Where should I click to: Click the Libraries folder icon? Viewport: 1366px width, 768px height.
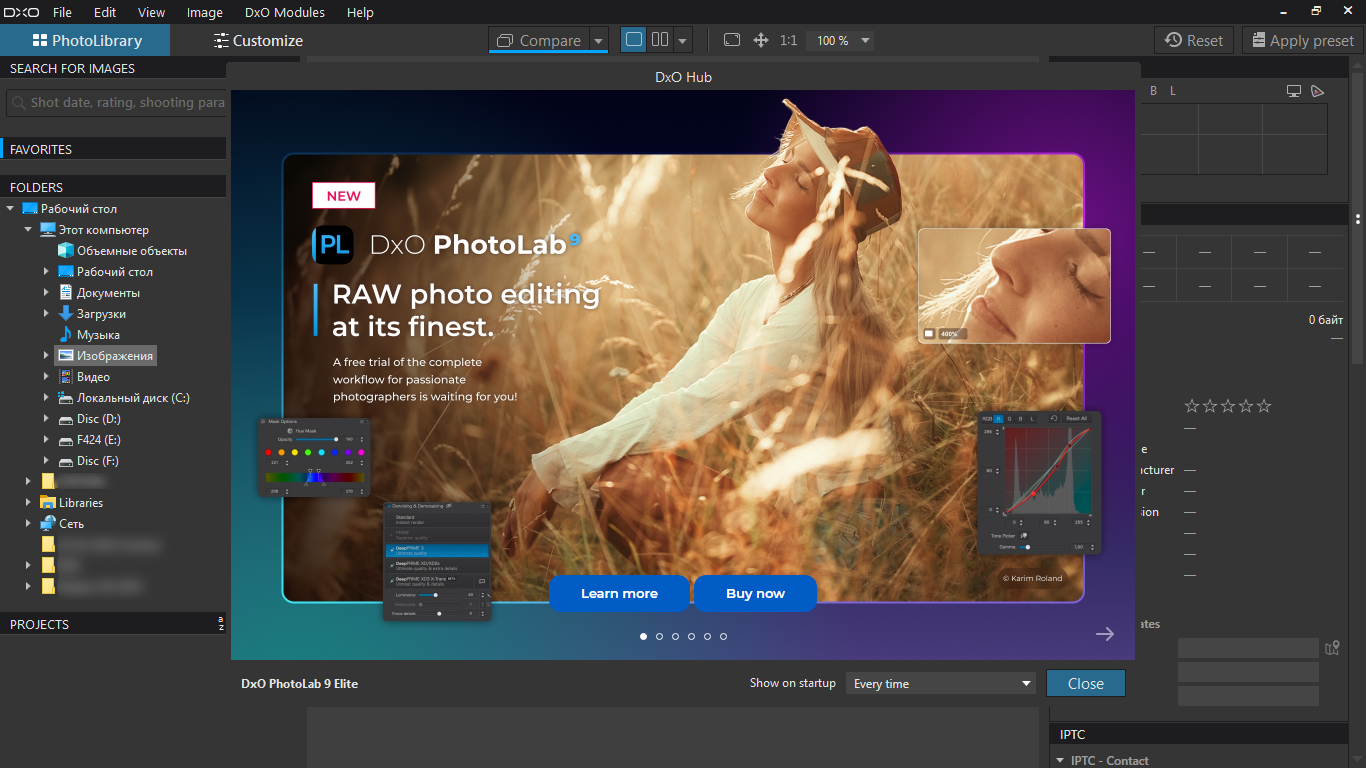coord(48,502)
